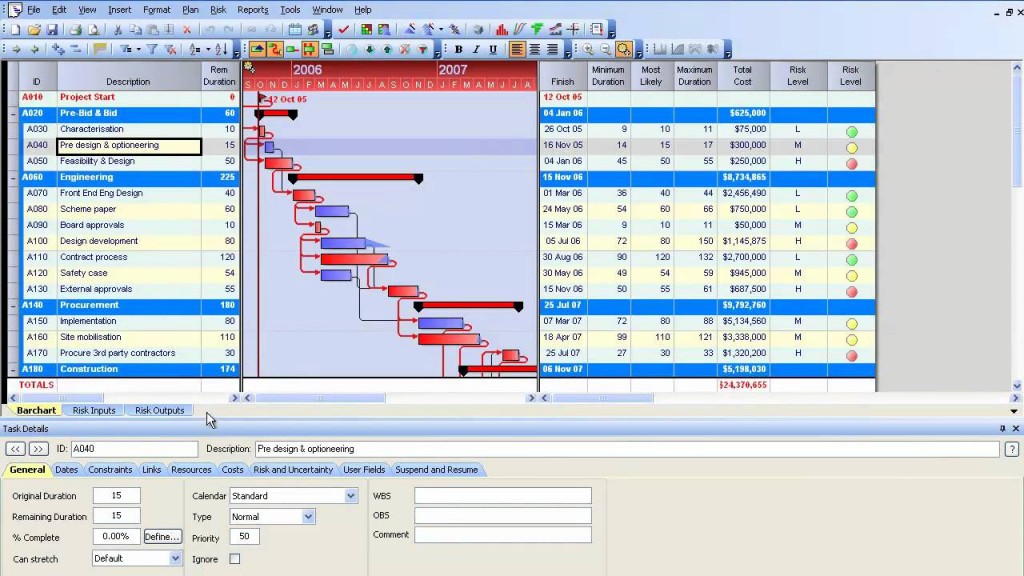Click the zoom in magnifier icon
This screenshot has height=576, width=1024.
tap(588, 49)
